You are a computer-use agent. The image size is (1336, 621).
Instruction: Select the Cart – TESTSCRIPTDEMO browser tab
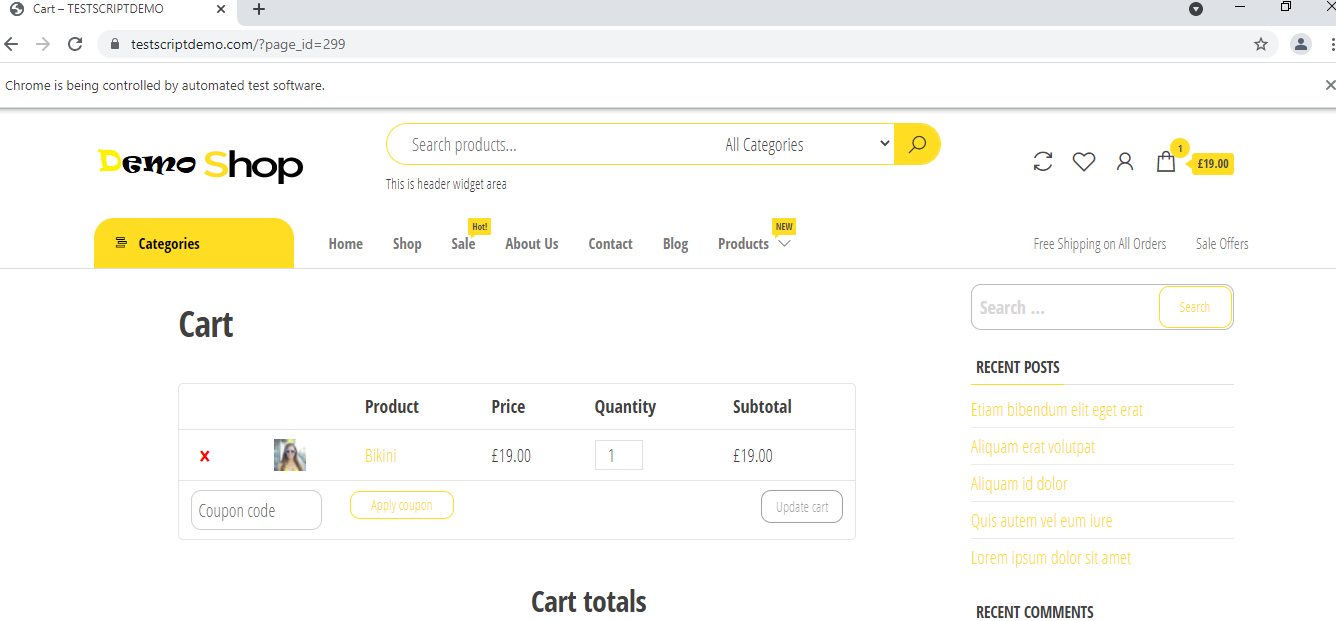[118, 10]
